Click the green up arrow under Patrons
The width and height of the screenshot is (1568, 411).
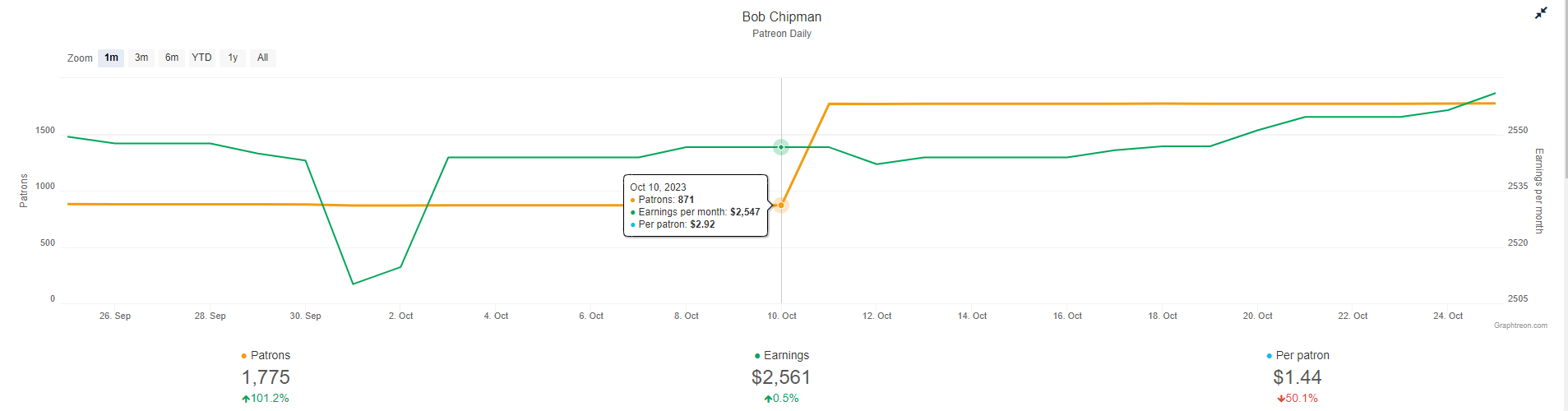pyautogui.click(x=245, y=399)
